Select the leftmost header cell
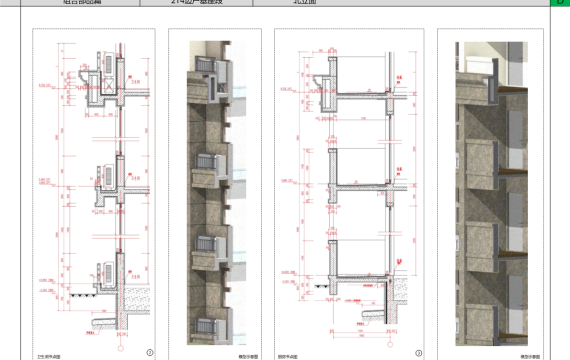570x360 pixels. pos(80,3)
